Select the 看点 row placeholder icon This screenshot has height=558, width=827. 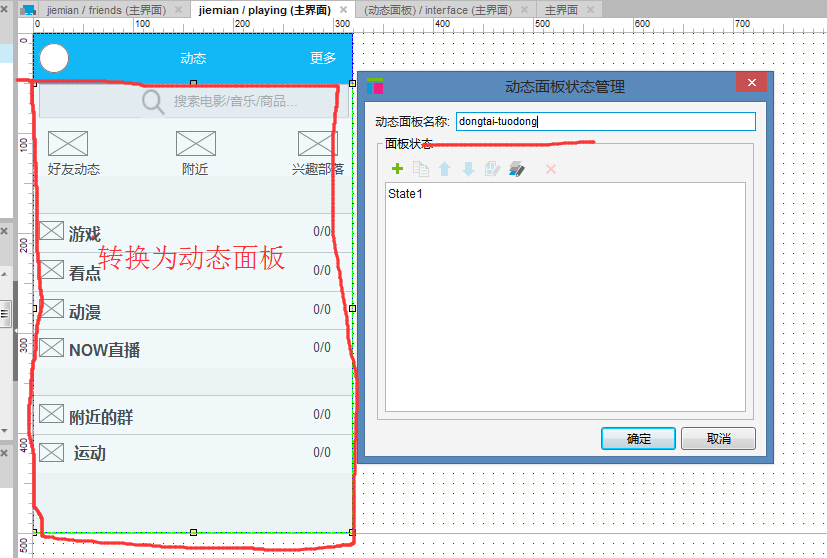click(x=52, y=270)
